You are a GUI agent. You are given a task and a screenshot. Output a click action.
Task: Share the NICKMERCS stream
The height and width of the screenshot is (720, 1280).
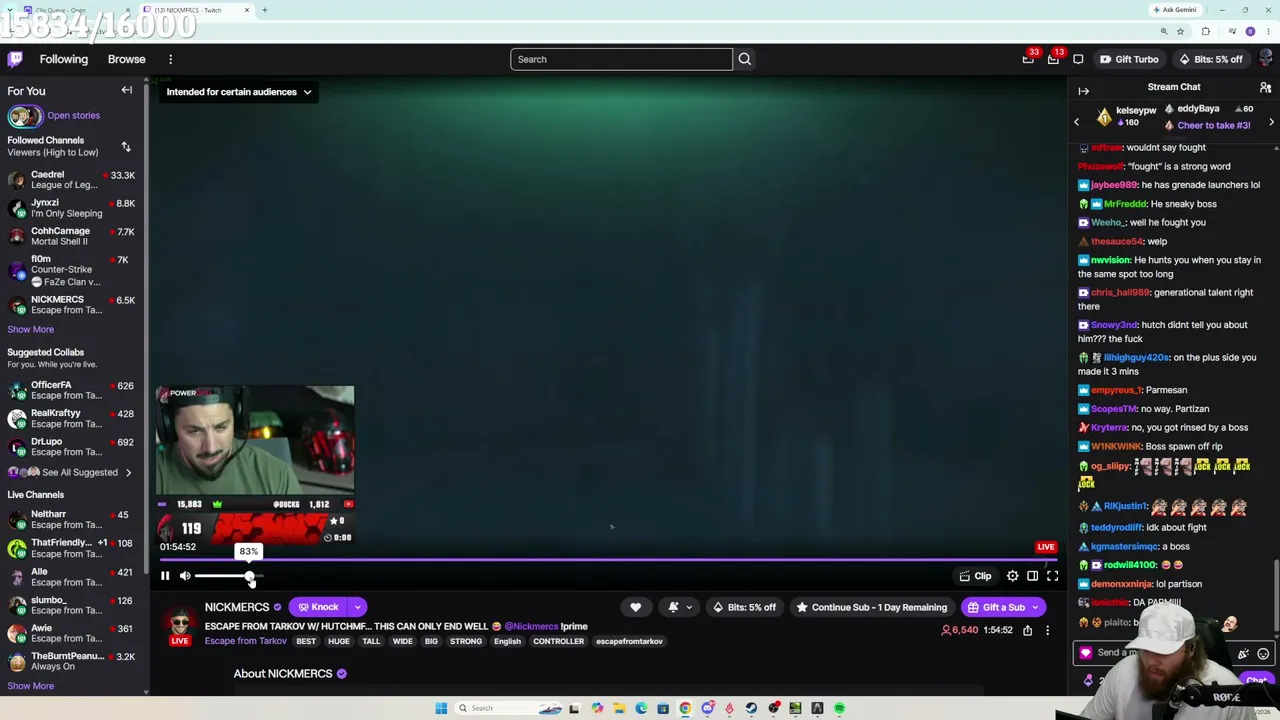[1027, 630]
